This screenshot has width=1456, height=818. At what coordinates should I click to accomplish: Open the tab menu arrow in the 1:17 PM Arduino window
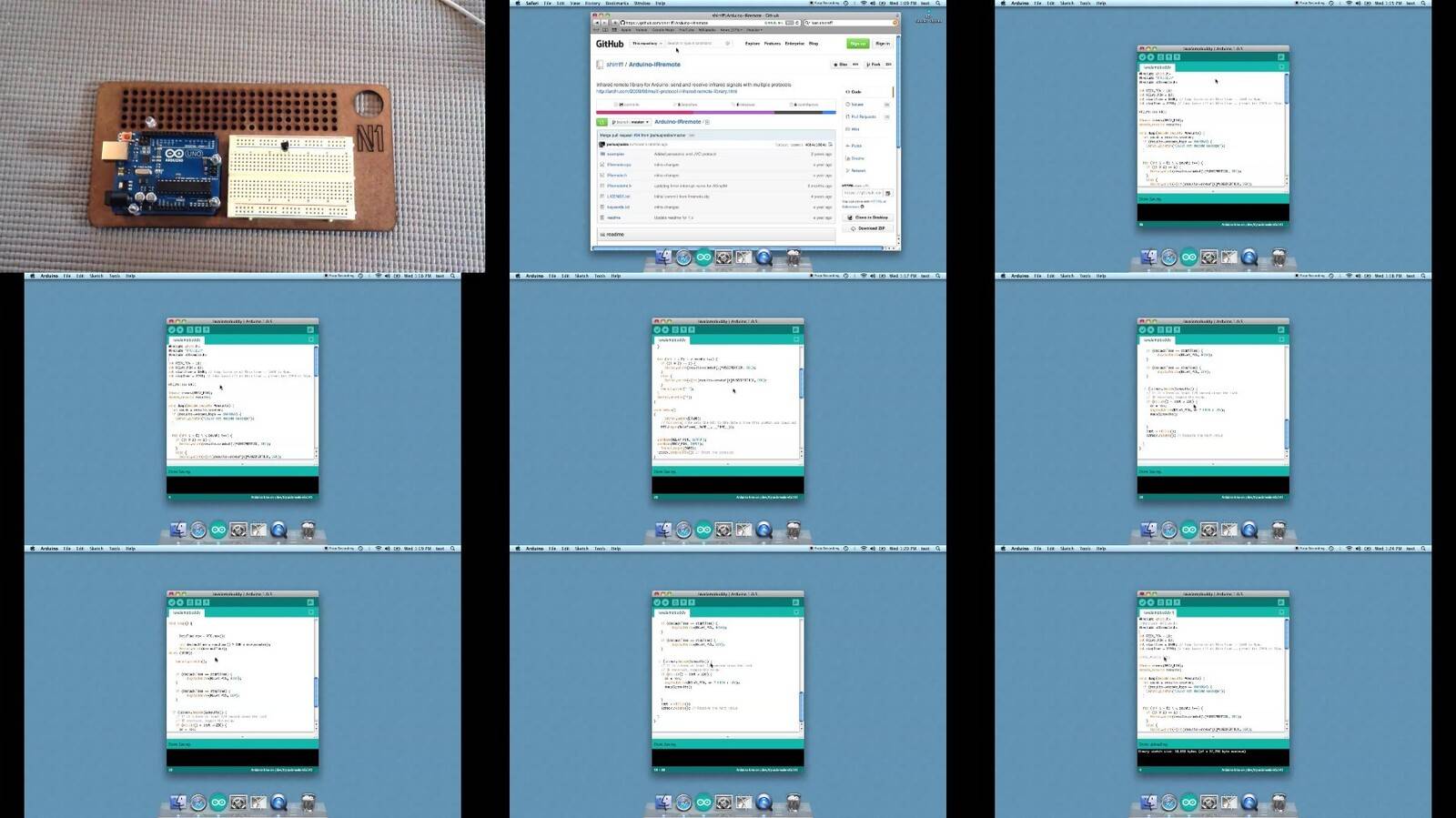796,339
